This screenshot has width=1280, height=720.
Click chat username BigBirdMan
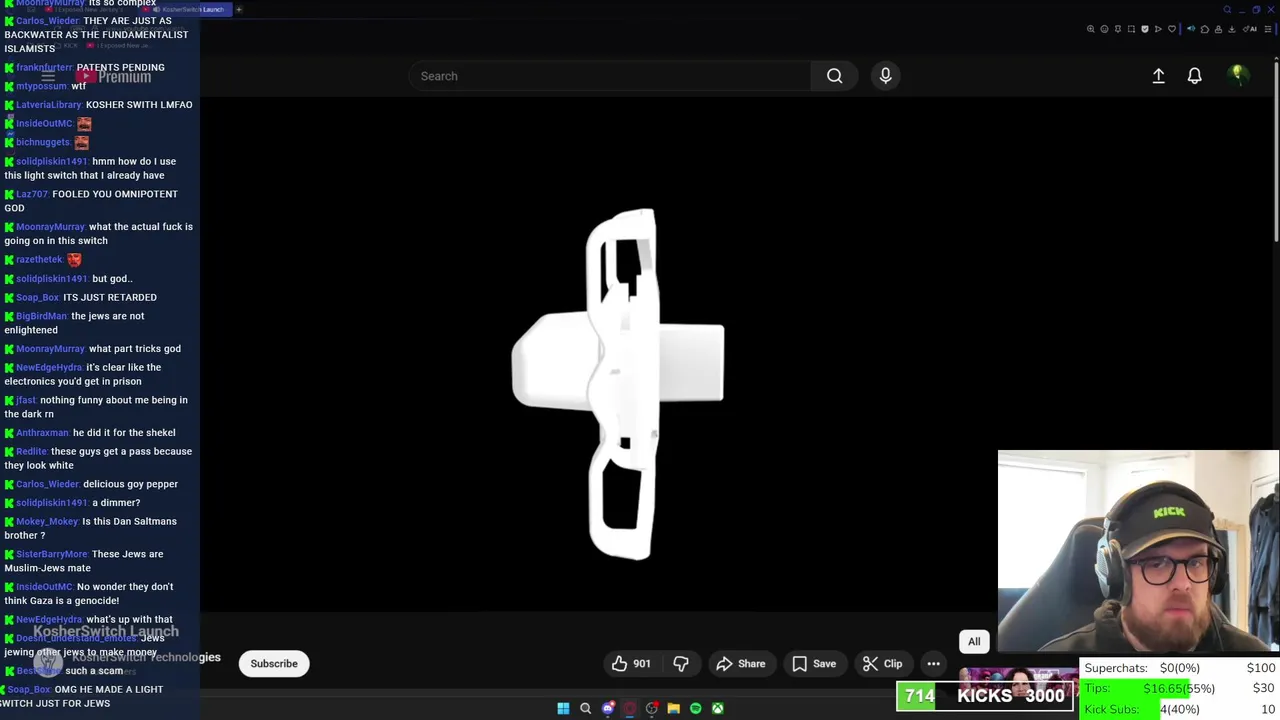[x=41, y=316]
